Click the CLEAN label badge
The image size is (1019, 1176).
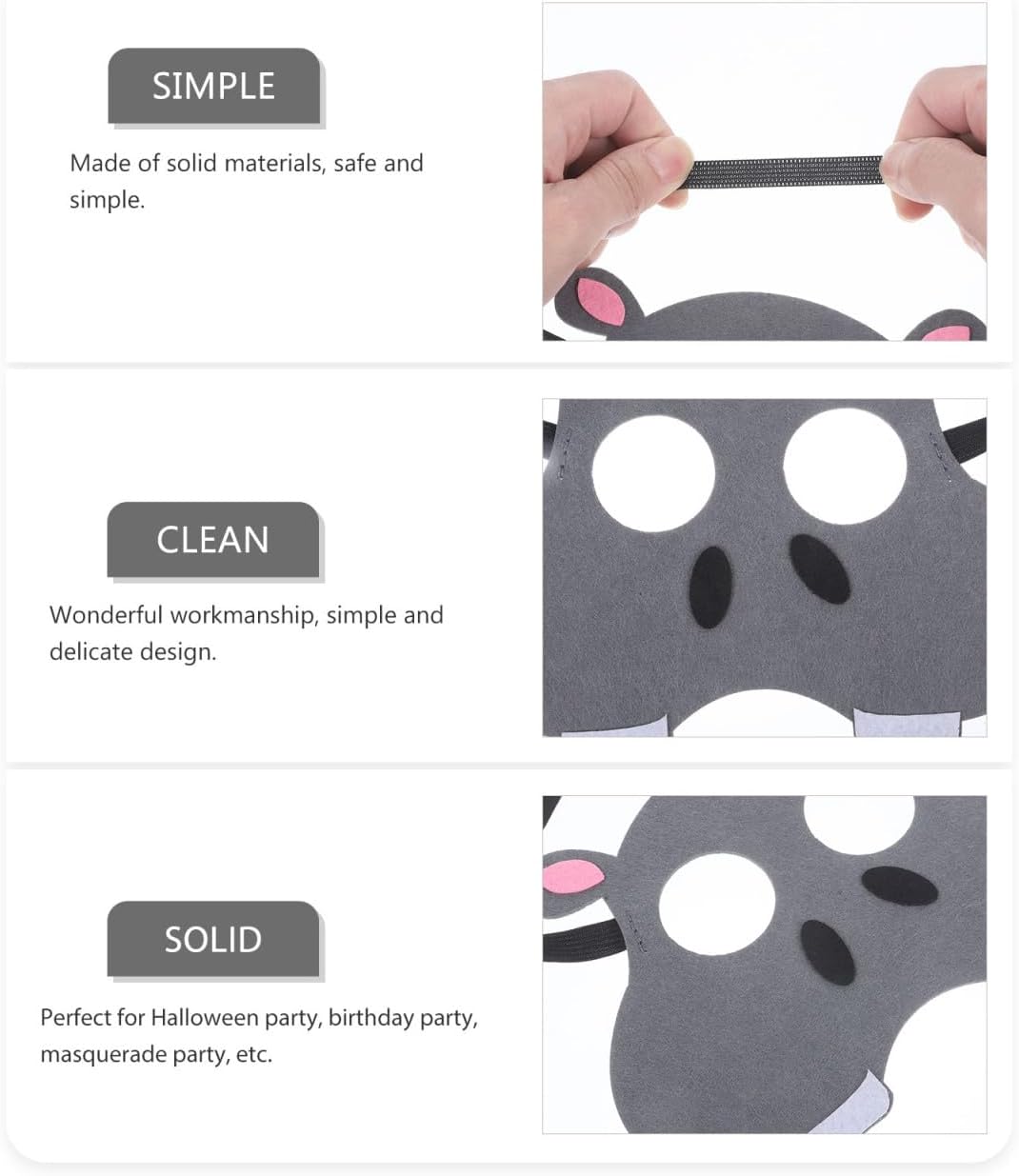213,540
